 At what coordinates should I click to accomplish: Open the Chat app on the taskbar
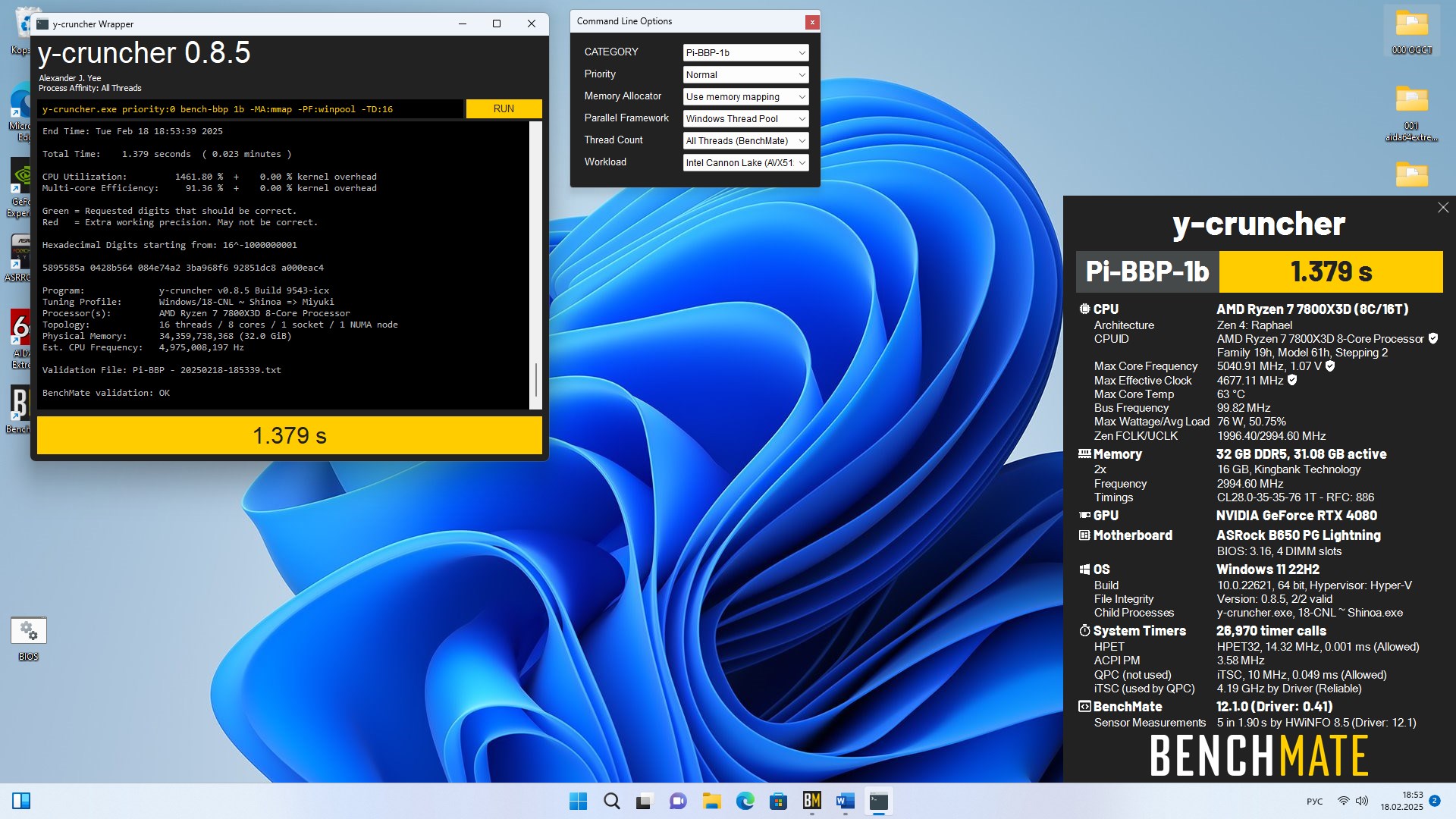(x=678, y=801)
